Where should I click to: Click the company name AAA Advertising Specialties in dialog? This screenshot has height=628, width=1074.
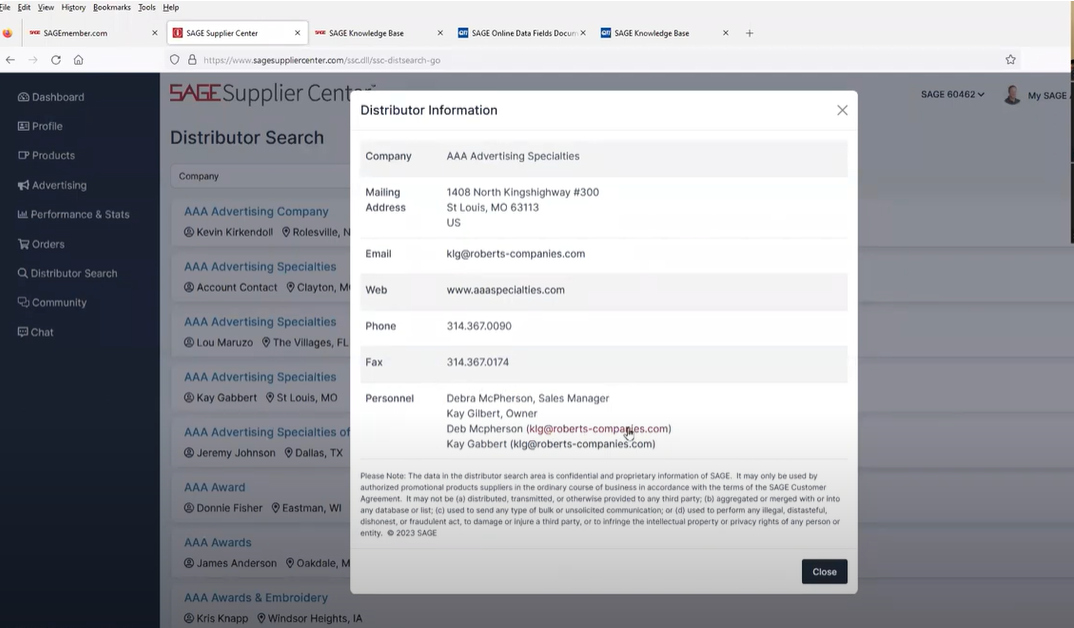point(513,156)
